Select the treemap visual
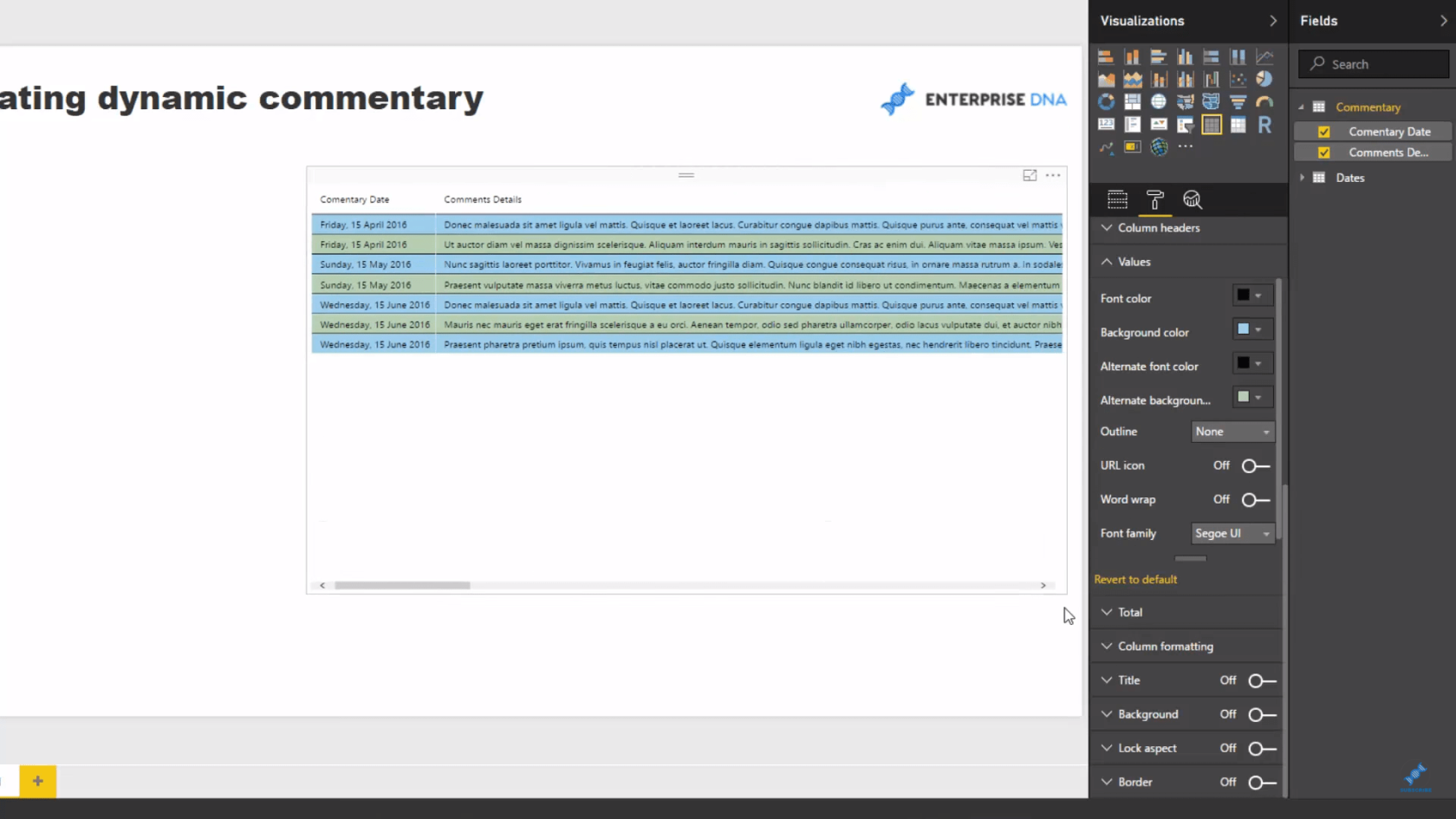Image resolution: width=1456 pixels, height=819 pixels. [x=1133, y=102]
